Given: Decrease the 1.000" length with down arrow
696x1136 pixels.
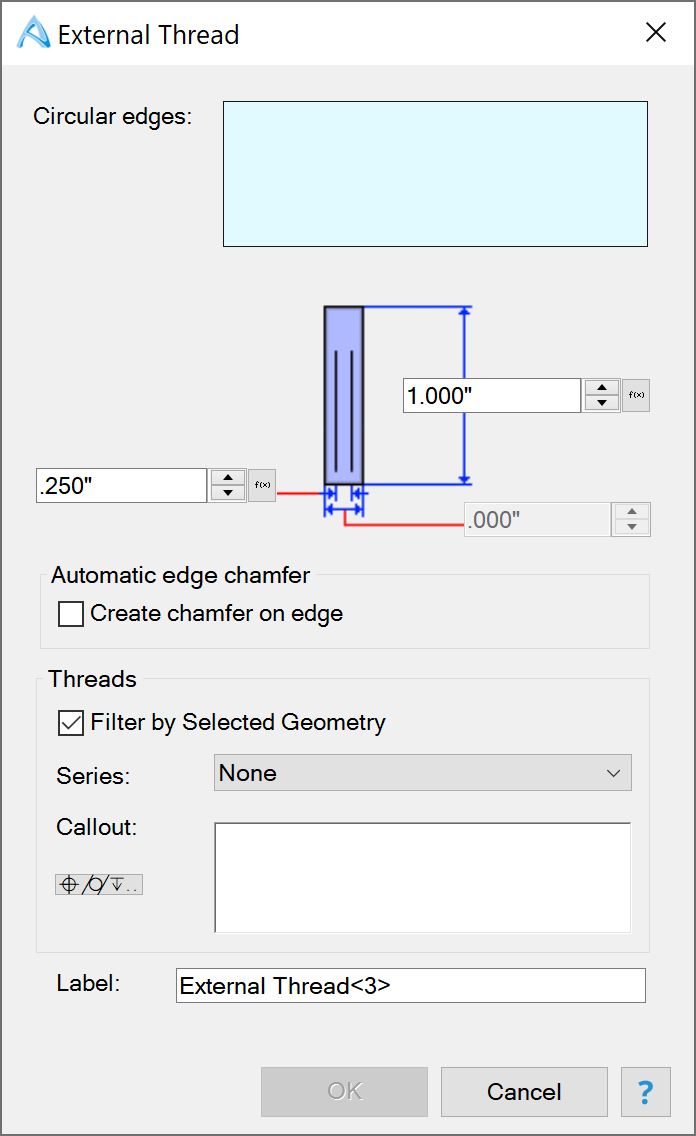Looking at the screenshot, I should [x=602, y=403].
